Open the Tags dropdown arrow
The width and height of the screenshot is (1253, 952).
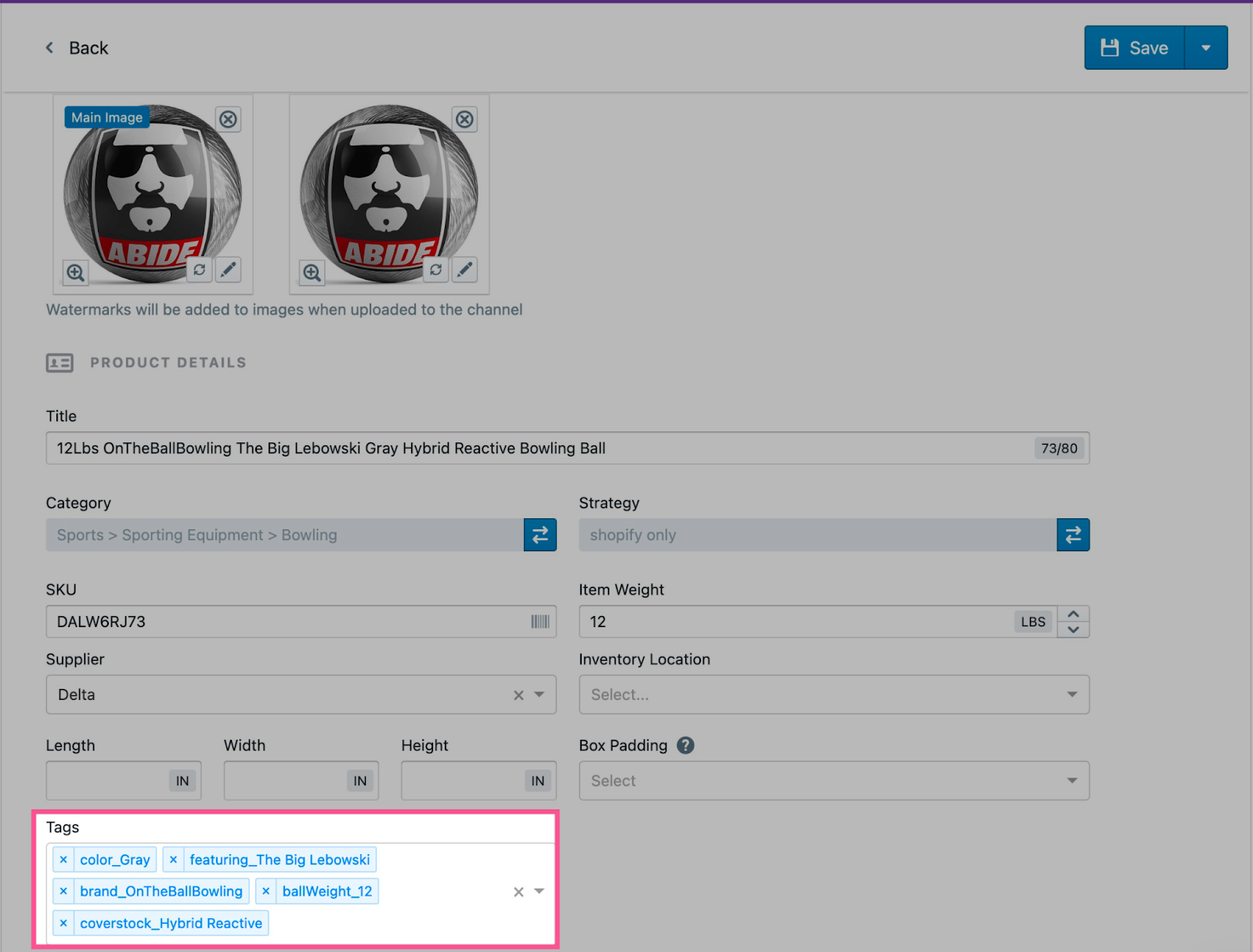point(540,891)
